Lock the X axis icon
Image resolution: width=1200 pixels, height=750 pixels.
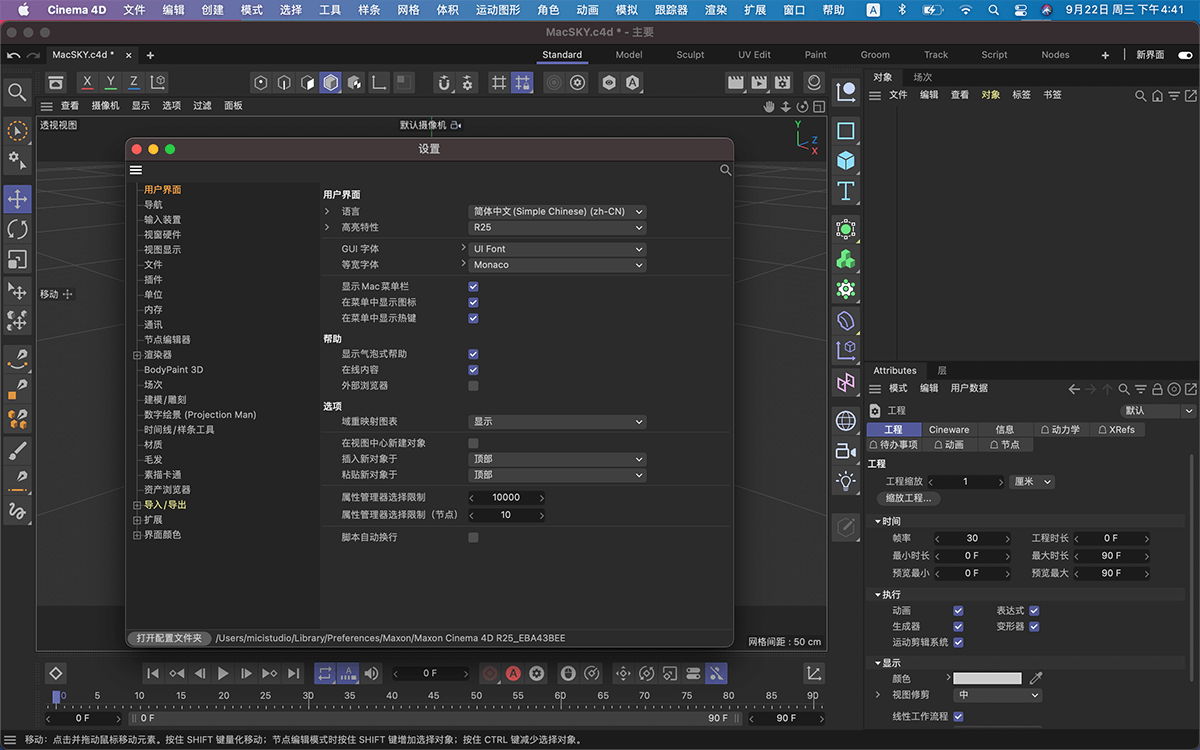pos(88,83)
